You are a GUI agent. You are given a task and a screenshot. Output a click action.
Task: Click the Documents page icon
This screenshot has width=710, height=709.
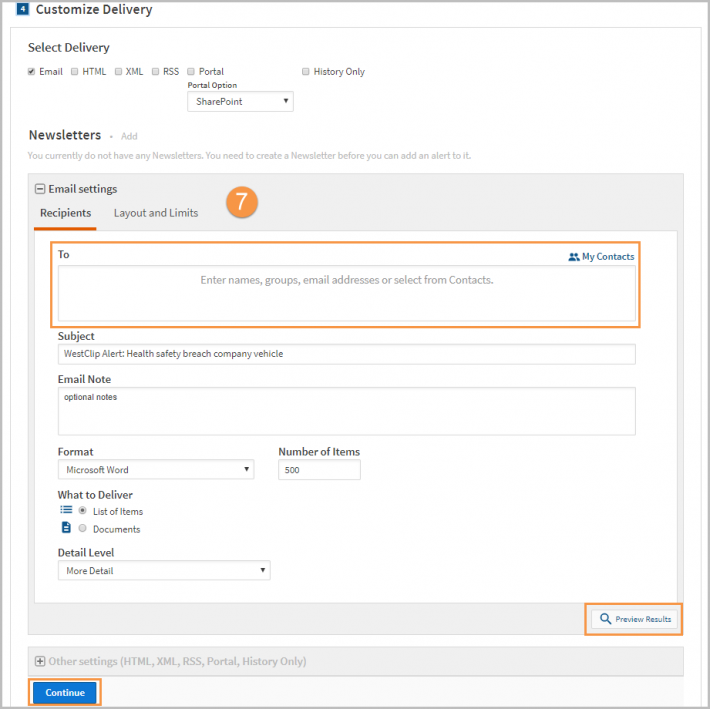click(66, 527)
